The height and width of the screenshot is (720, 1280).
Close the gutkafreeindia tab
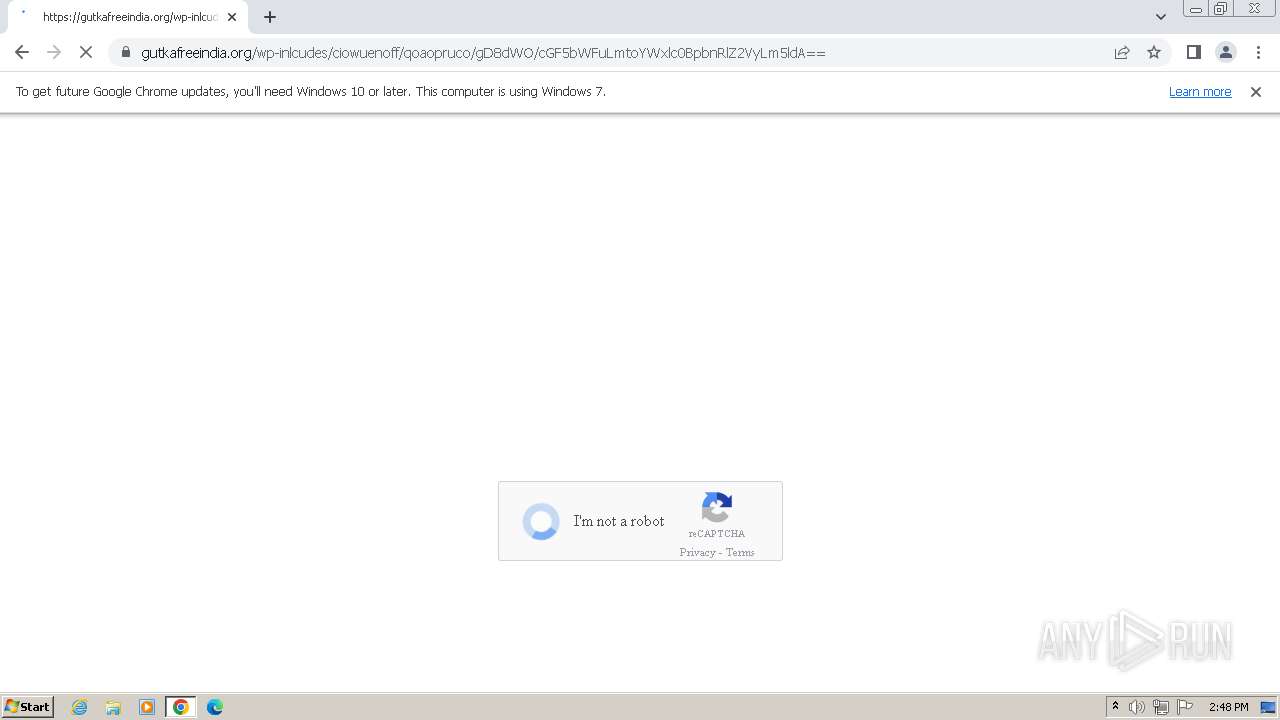tap(232, 17)
